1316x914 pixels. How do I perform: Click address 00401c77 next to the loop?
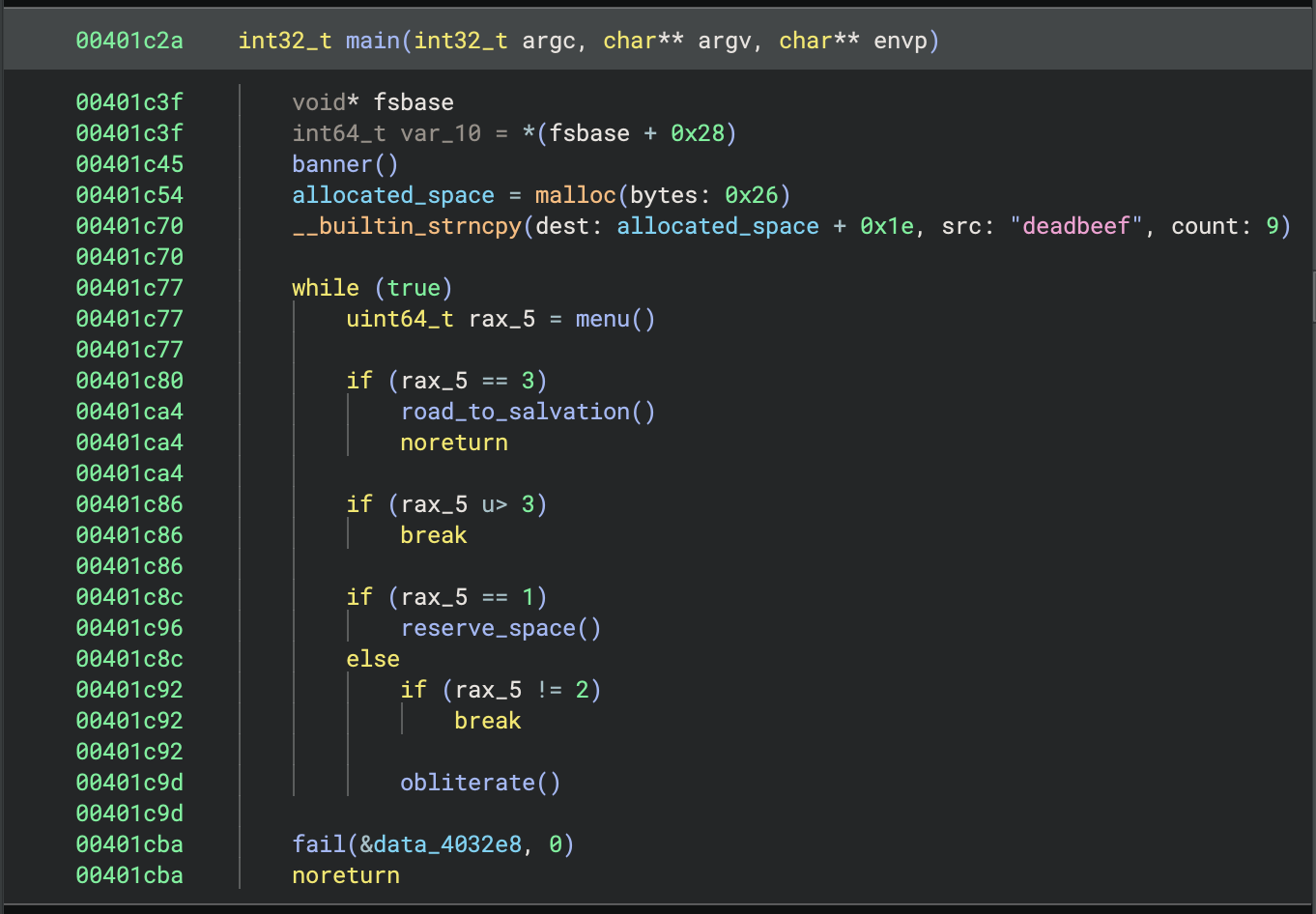pos(129,287)
